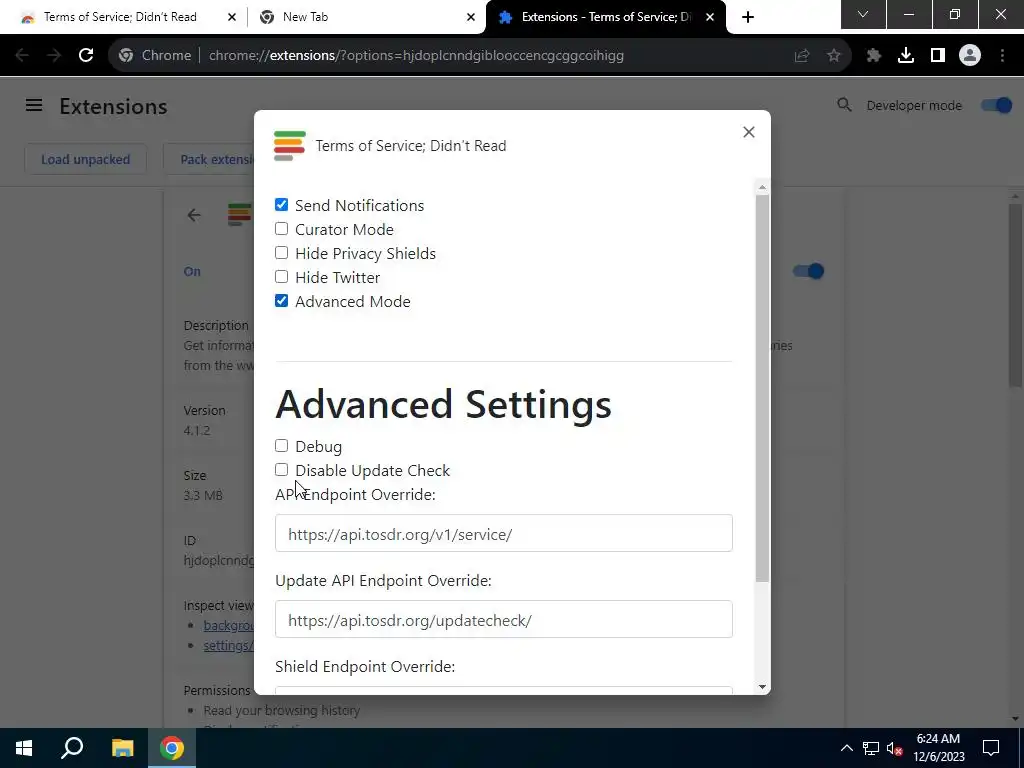1024x768 pixels.
Task: Click the Load unpacked button
Action: click(86, 159)
